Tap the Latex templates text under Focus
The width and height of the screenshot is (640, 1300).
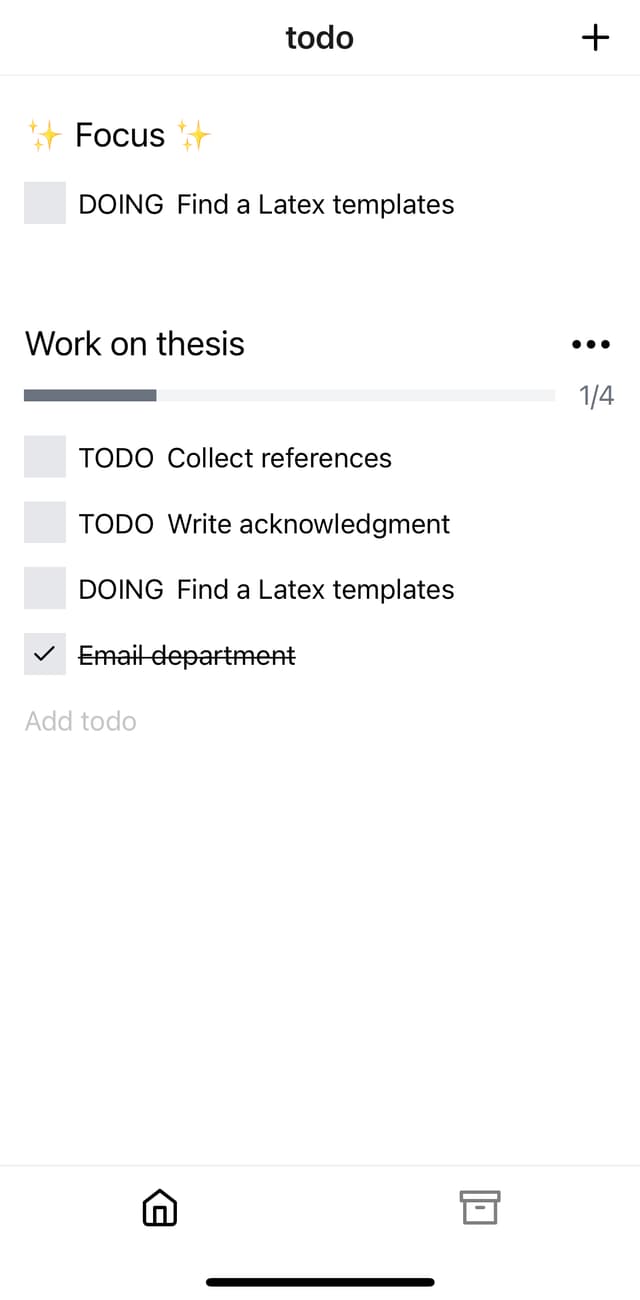pos(315,204)
